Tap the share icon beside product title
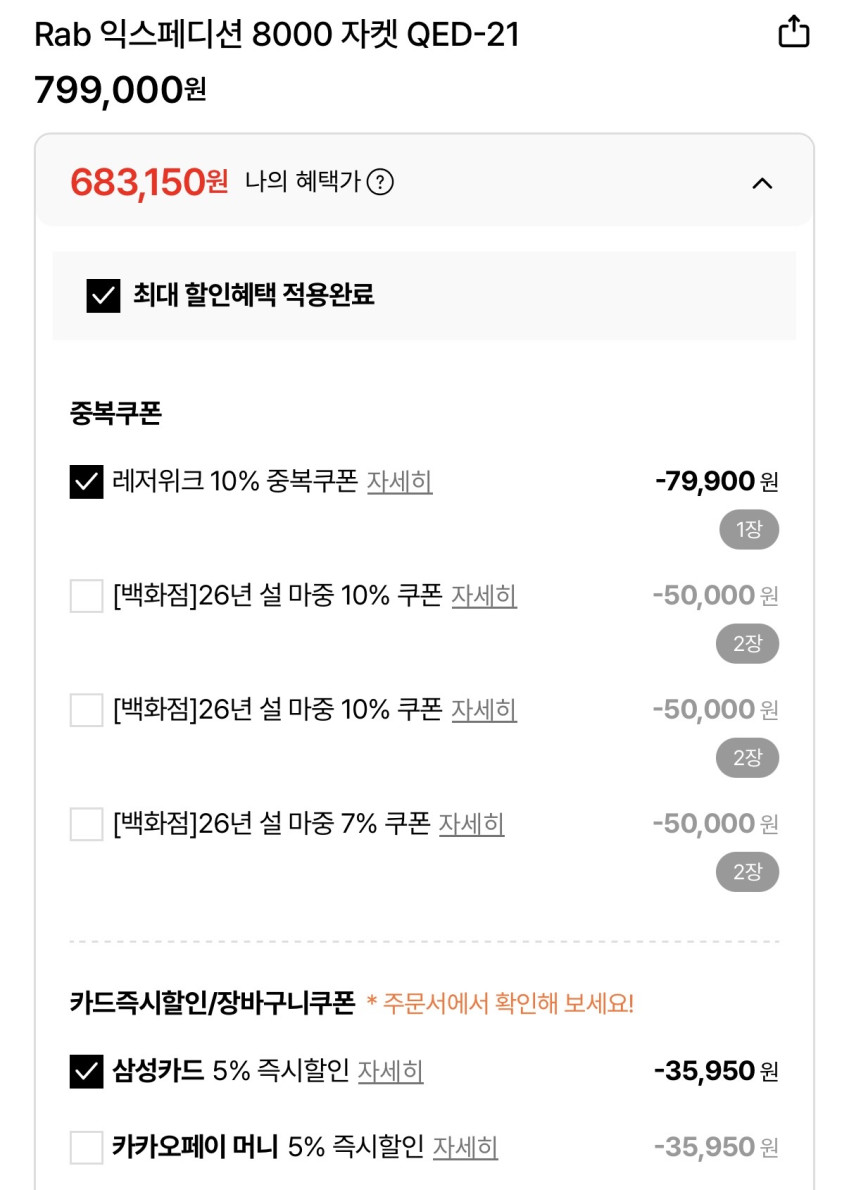 [793, 32]
